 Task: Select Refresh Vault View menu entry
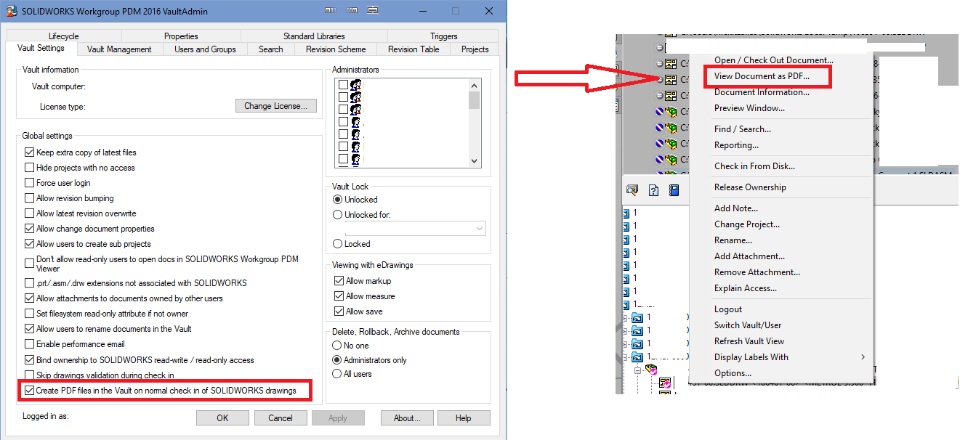click(x=749, y=341)
